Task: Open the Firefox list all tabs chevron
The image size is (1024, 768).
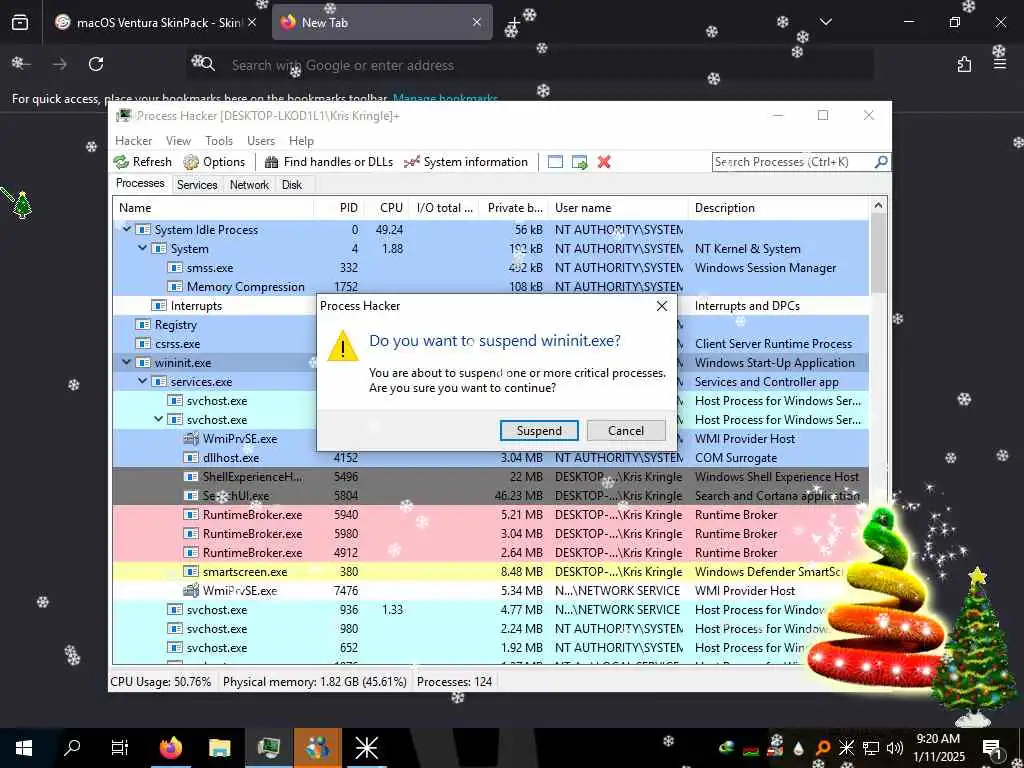Action: [x=826, y=22]
